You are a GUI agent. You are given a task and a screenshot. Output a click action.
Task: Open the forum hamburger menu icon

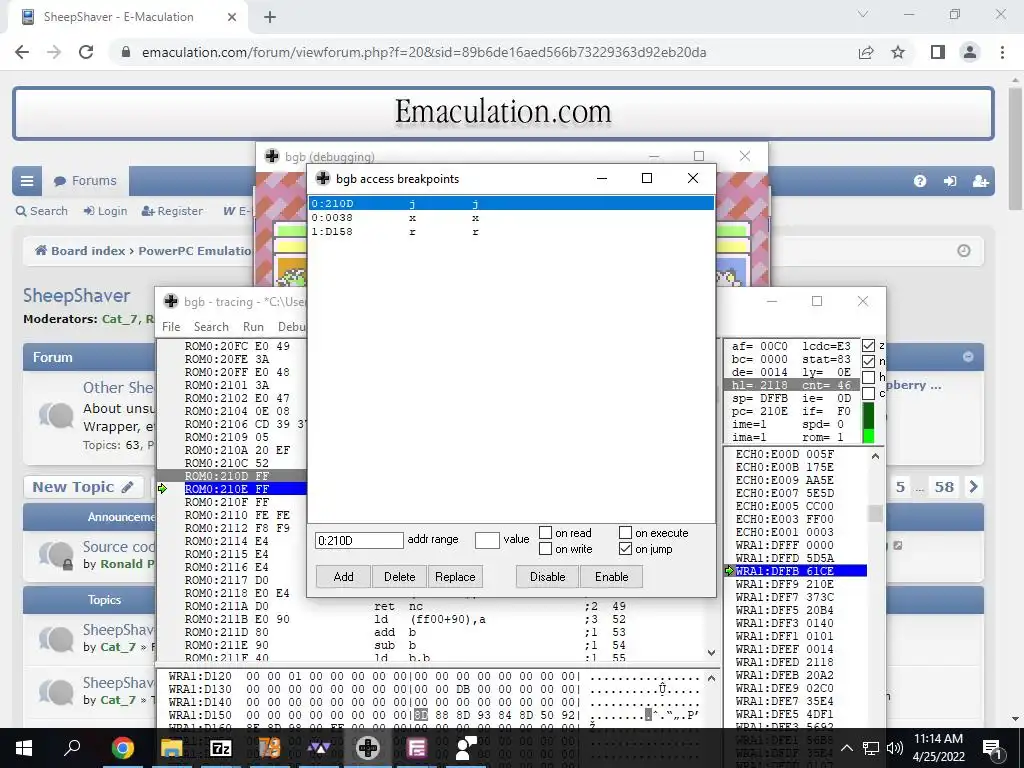(27, 181)
